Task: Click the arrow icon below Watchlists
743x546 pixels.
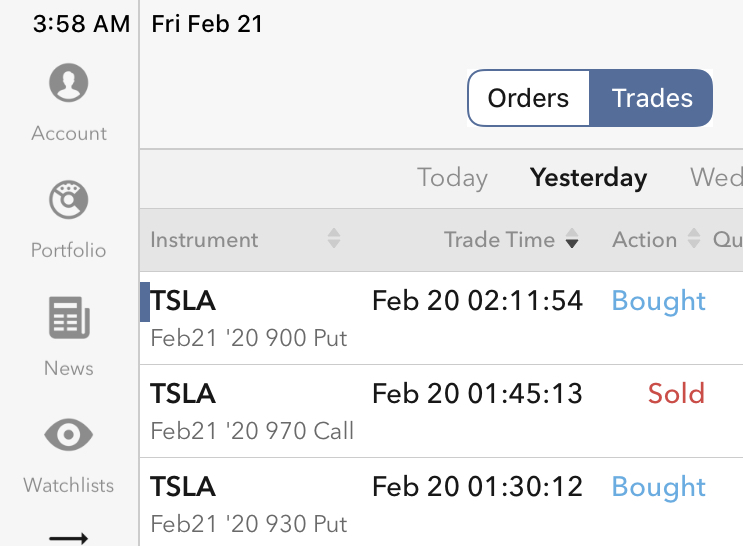Action: click(x=68, y=538)
